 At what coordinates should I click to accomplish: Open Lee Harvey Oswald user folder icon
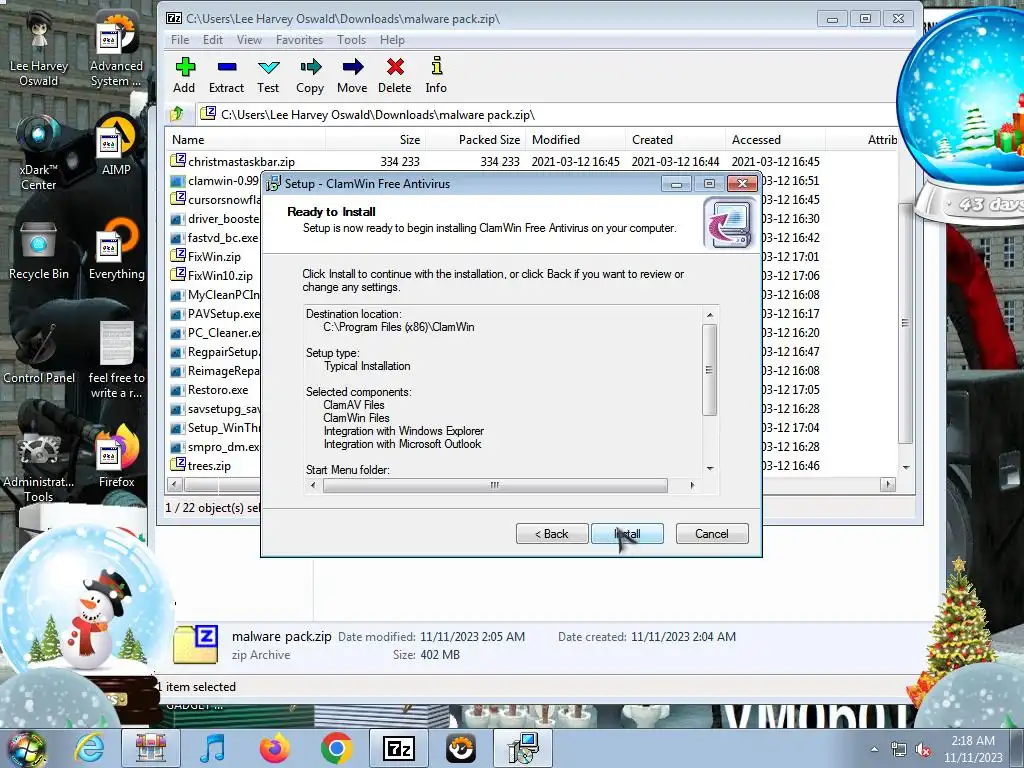coord(39,50)
